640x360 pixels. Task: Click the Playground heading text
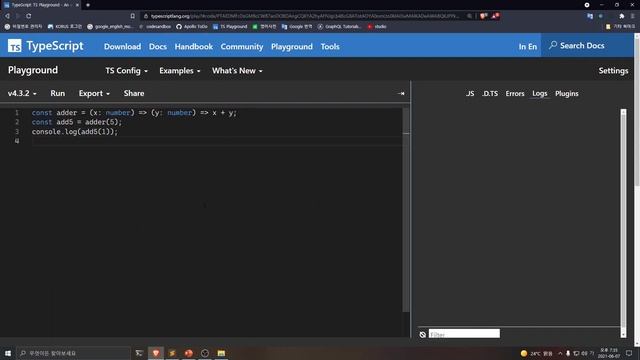pos(33,70)
